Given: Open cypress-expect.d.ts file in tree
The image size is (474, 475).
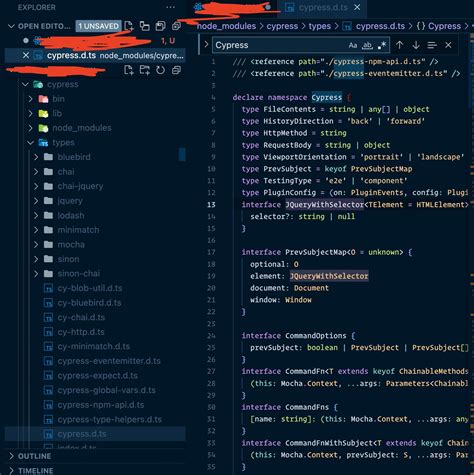Looking at the screenshot, I should point(97,376).
